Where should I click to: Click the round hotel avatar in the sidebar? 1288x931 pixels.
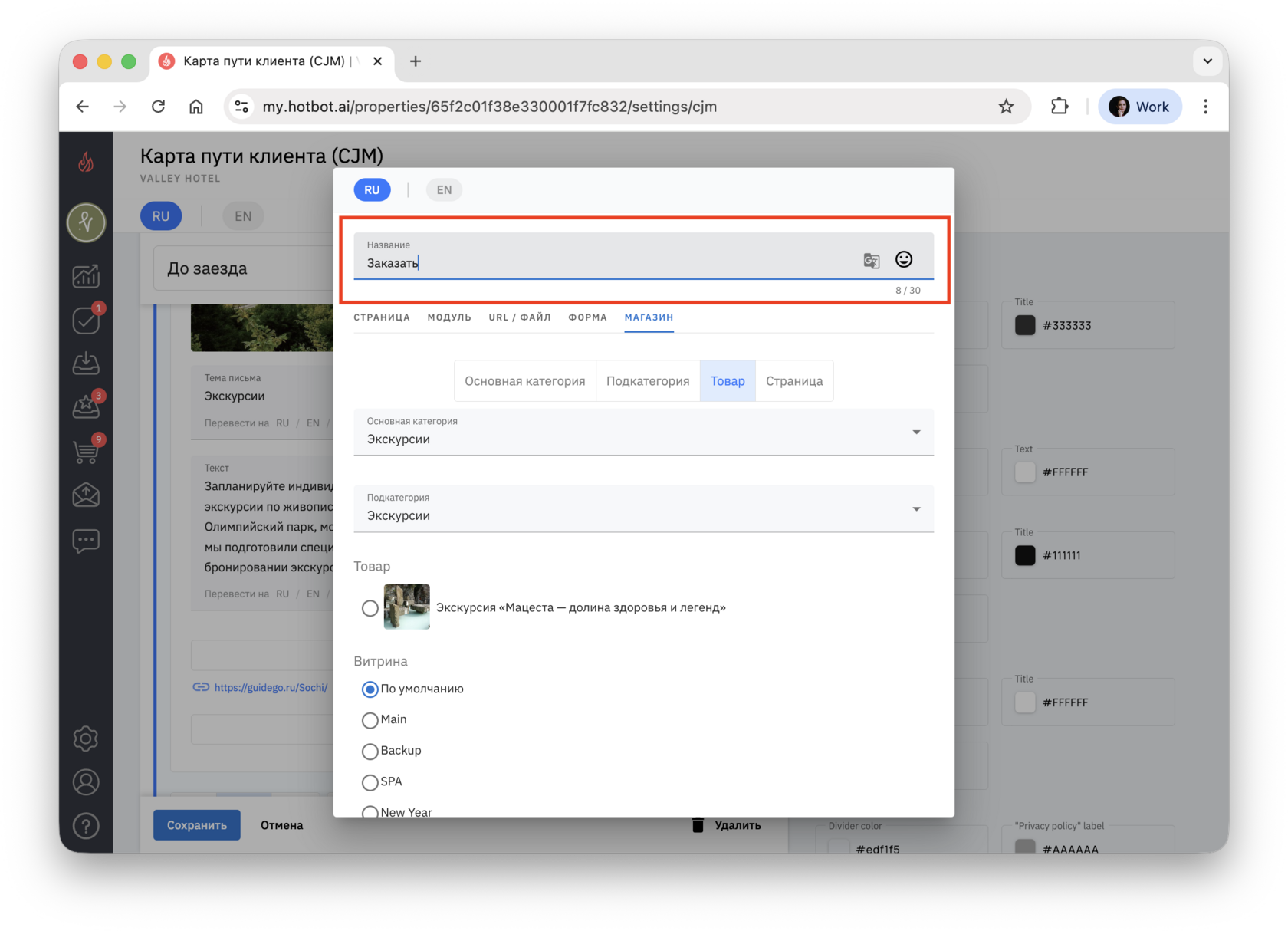[x=86, y=222]
